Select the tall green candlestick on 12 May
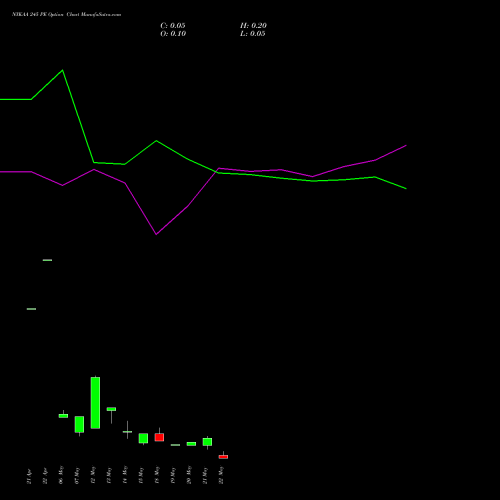 [x=95, y=403]
